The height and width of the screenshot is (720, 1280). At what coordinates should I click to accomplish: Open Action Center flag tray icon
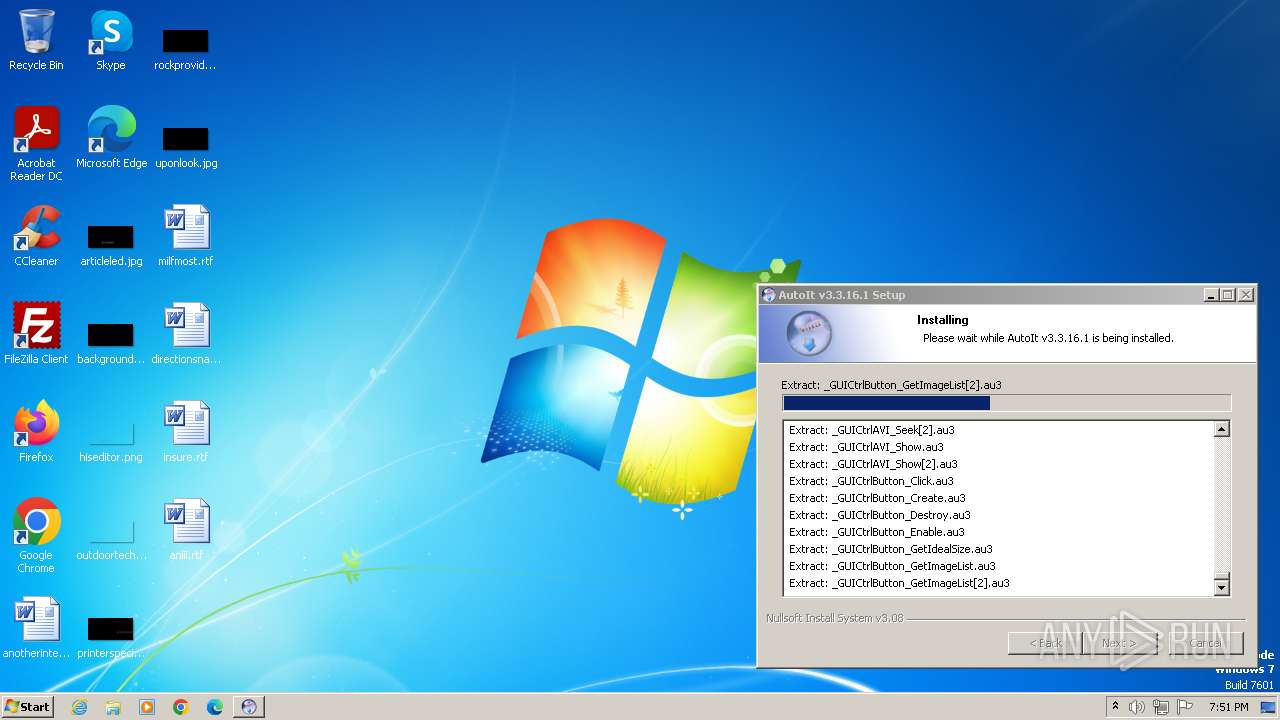tap(1185, 707)
